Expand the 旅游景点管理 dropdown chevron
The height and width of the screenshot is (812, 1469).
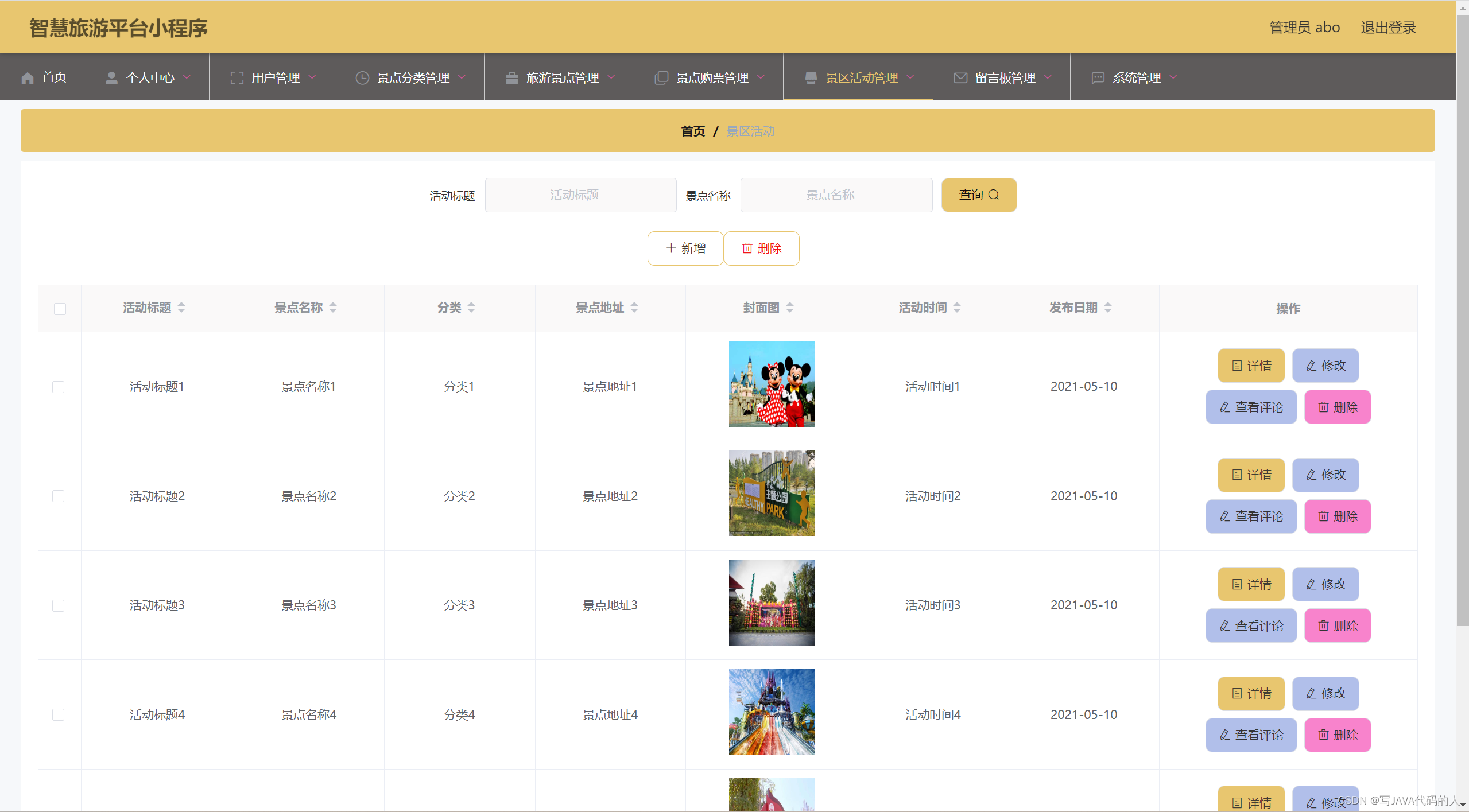tap(611, 77)
